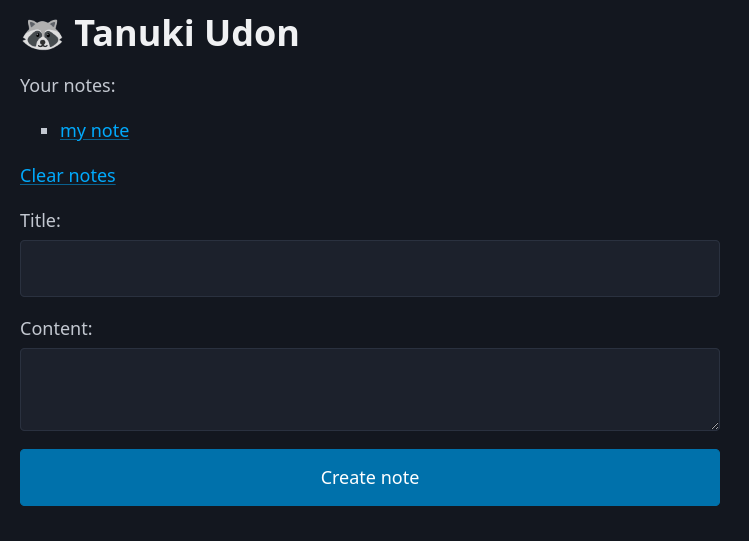Viewport: 749px width, 541px height.
Task: Click the bullet beside my note
Action: tap(44, 131)
